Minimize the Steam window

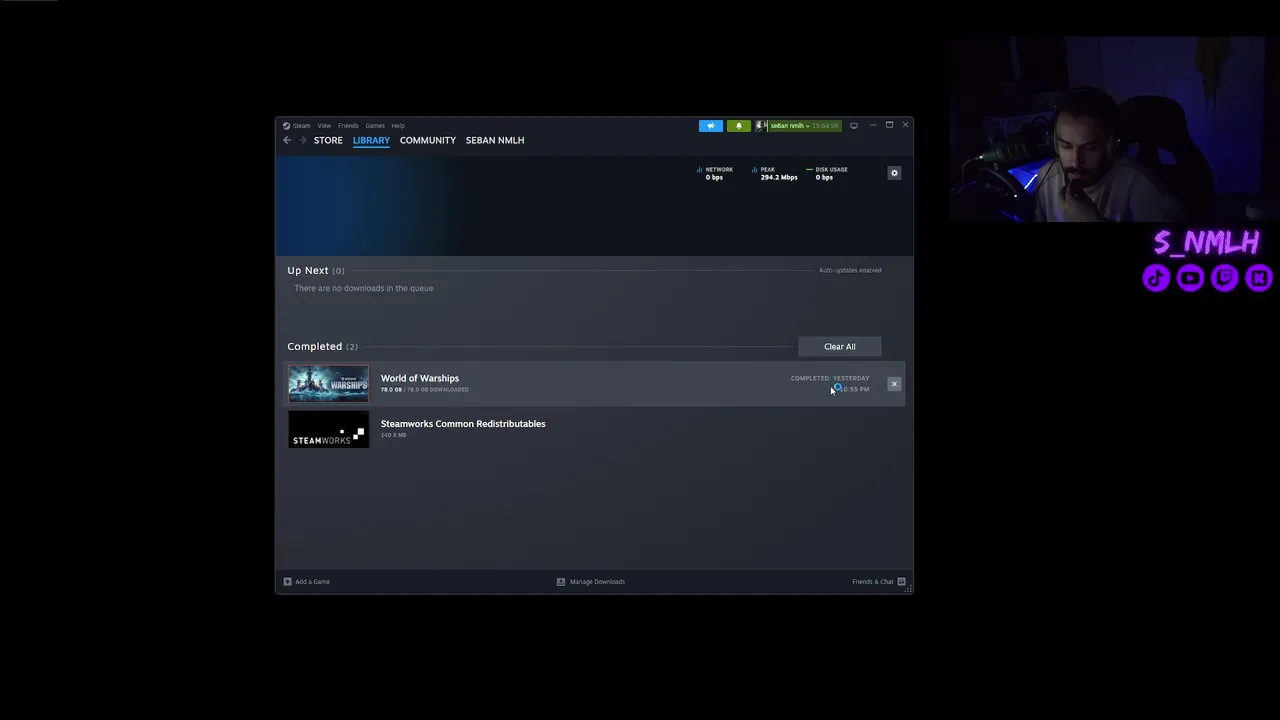(x=873, y=126)
